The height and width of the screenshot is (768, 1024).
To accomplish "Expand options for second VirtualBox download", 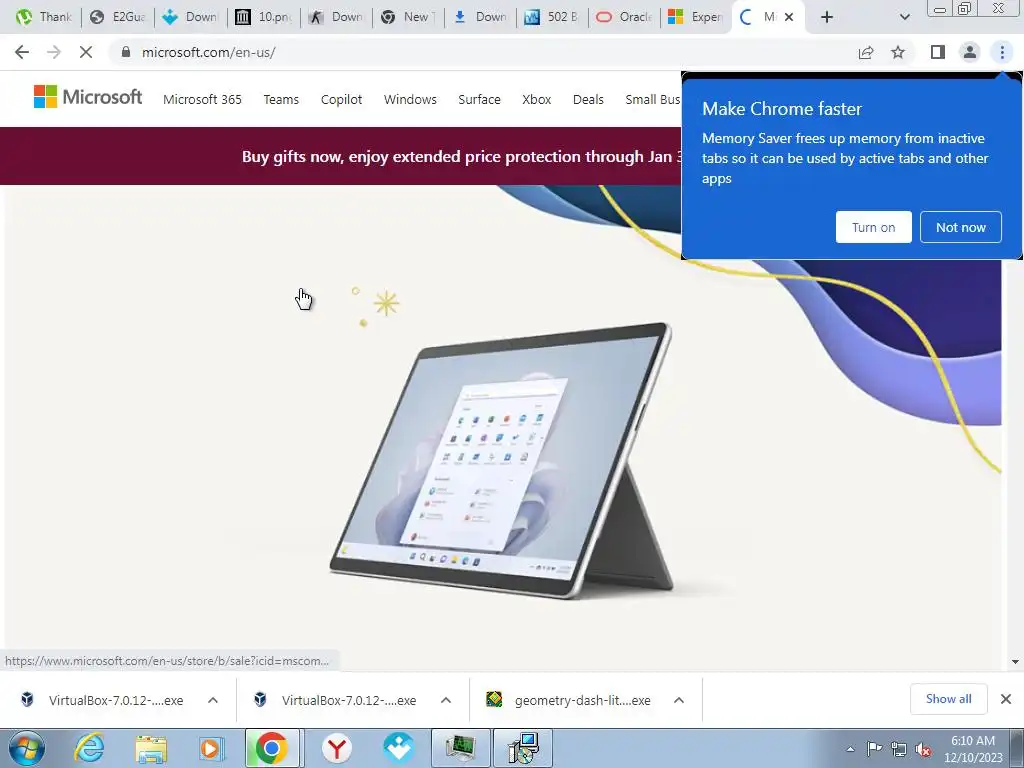I will click(x=446, y=700).
